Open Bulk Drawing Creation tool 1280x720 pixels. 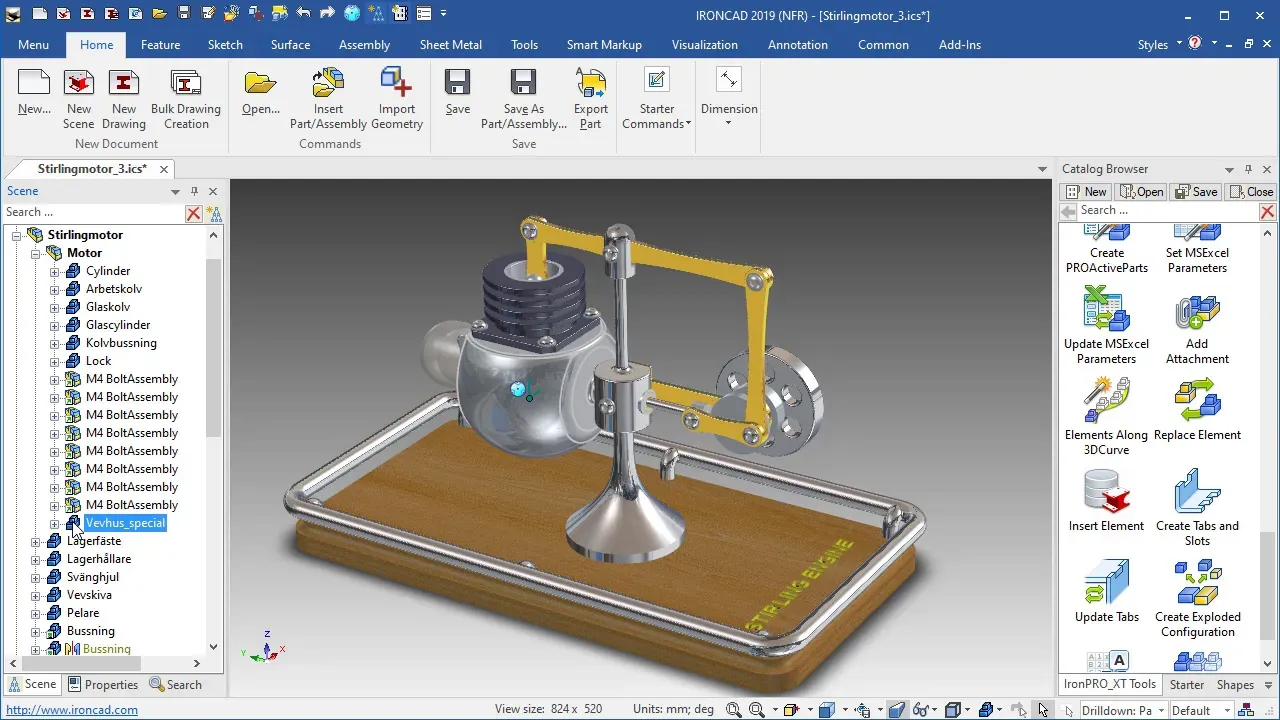click(186, 99)
